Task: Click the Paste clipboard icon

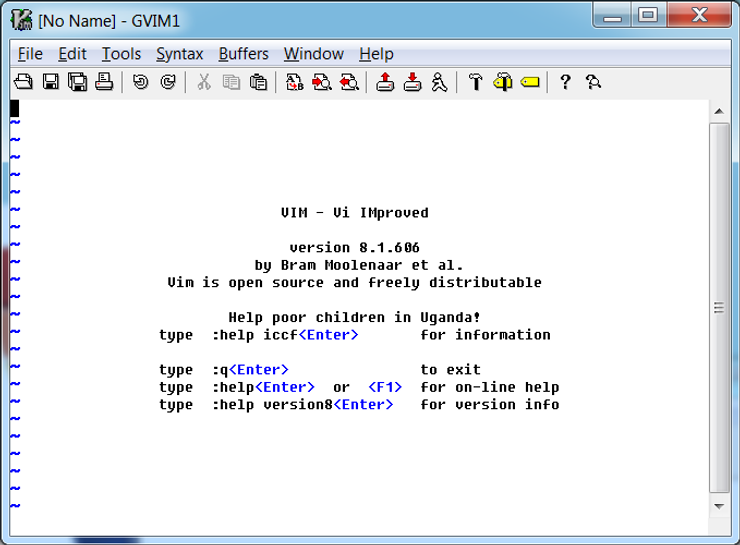Action: (258, 83)
